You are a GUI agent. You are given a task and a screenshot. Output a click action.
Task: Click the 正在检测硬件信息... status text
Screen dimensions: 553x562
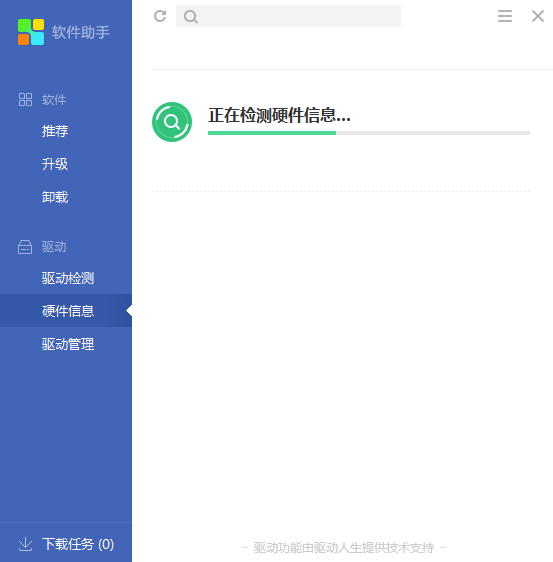tap(279, 115)
